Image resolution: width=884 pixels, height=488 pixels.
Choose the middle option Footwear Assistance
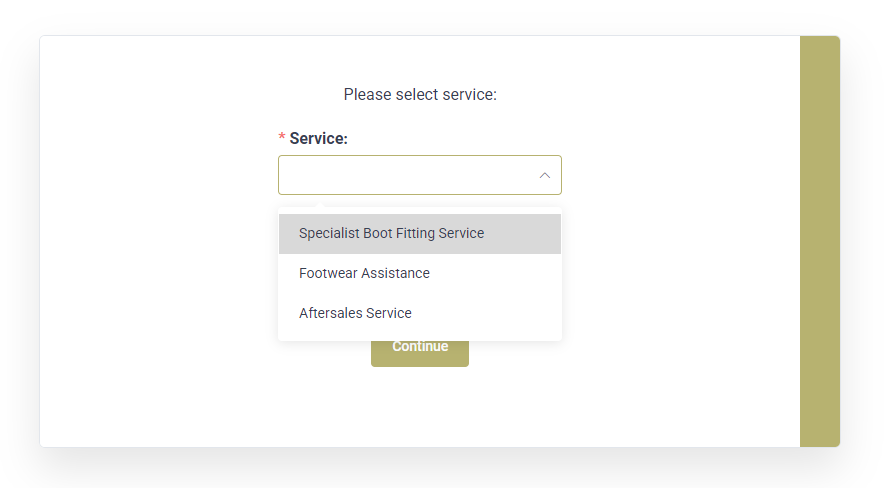click(420, 273)
